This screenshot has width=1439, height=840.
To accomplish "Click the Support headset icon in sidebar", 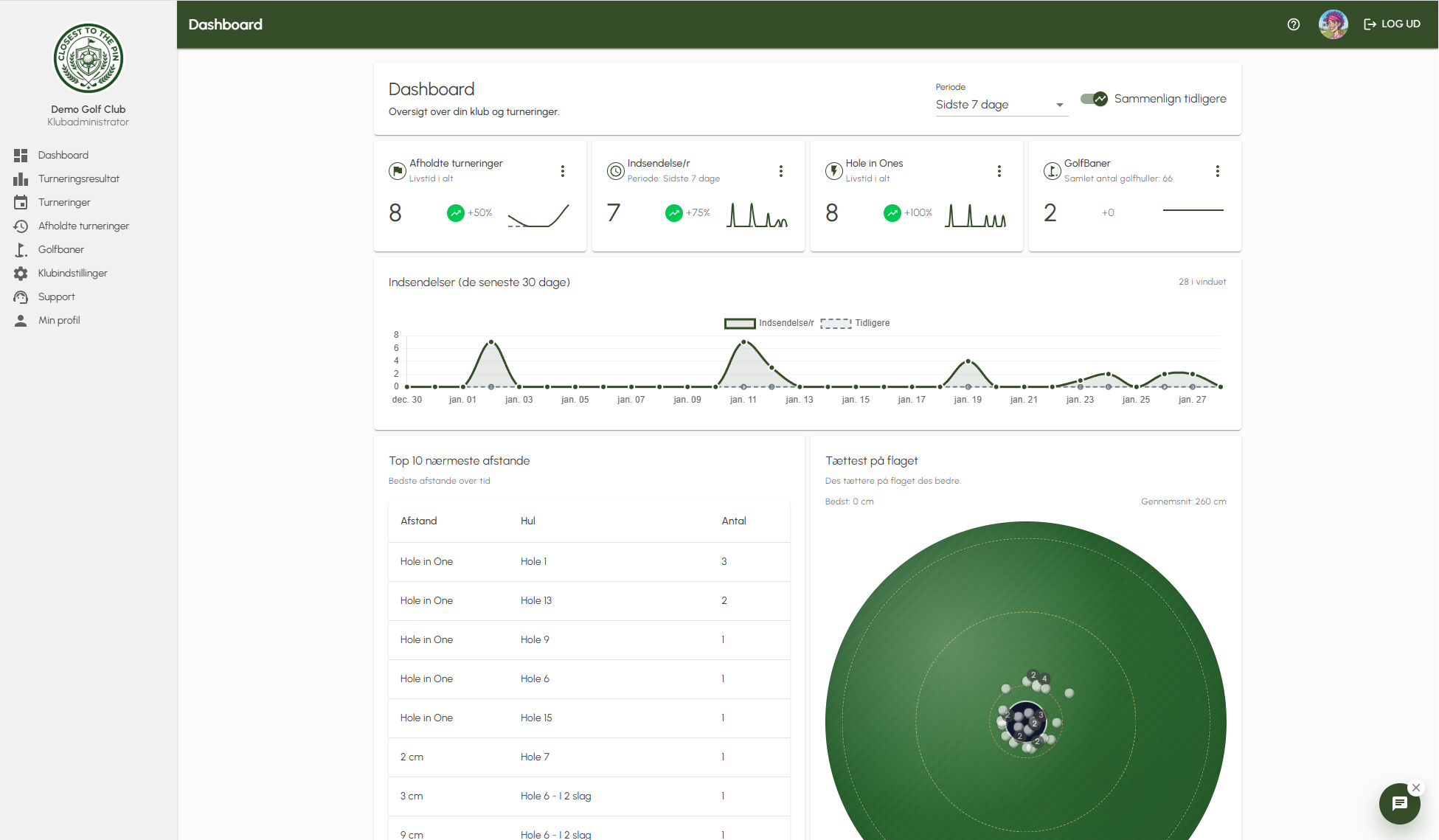I will (21, 297).
